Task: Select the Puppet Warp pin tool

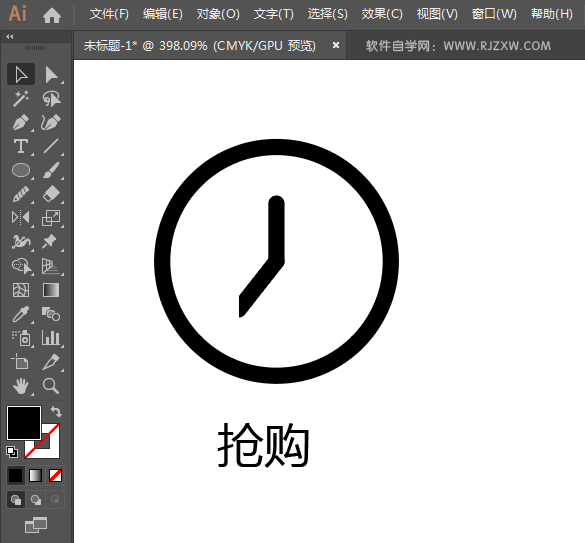Action: 51,242
